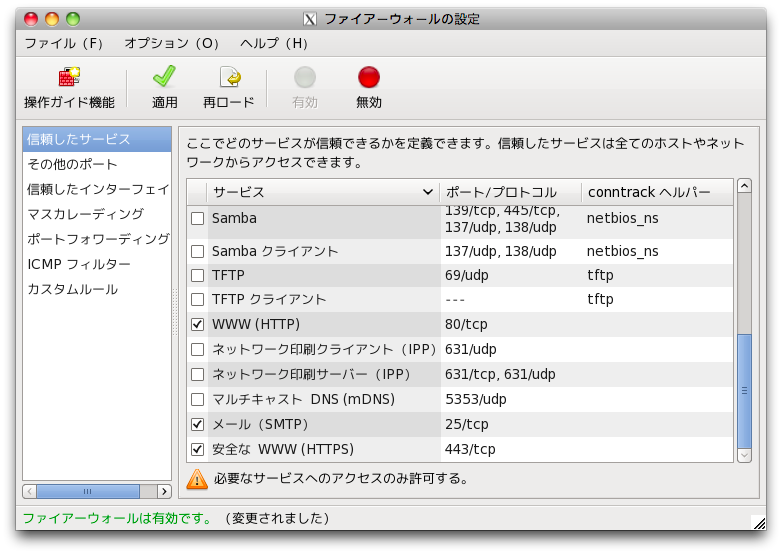Viewport: 782px width, 554px height.
Task: Open the 操作ガイド機能 wizard icon
Action: coord(69,78)
